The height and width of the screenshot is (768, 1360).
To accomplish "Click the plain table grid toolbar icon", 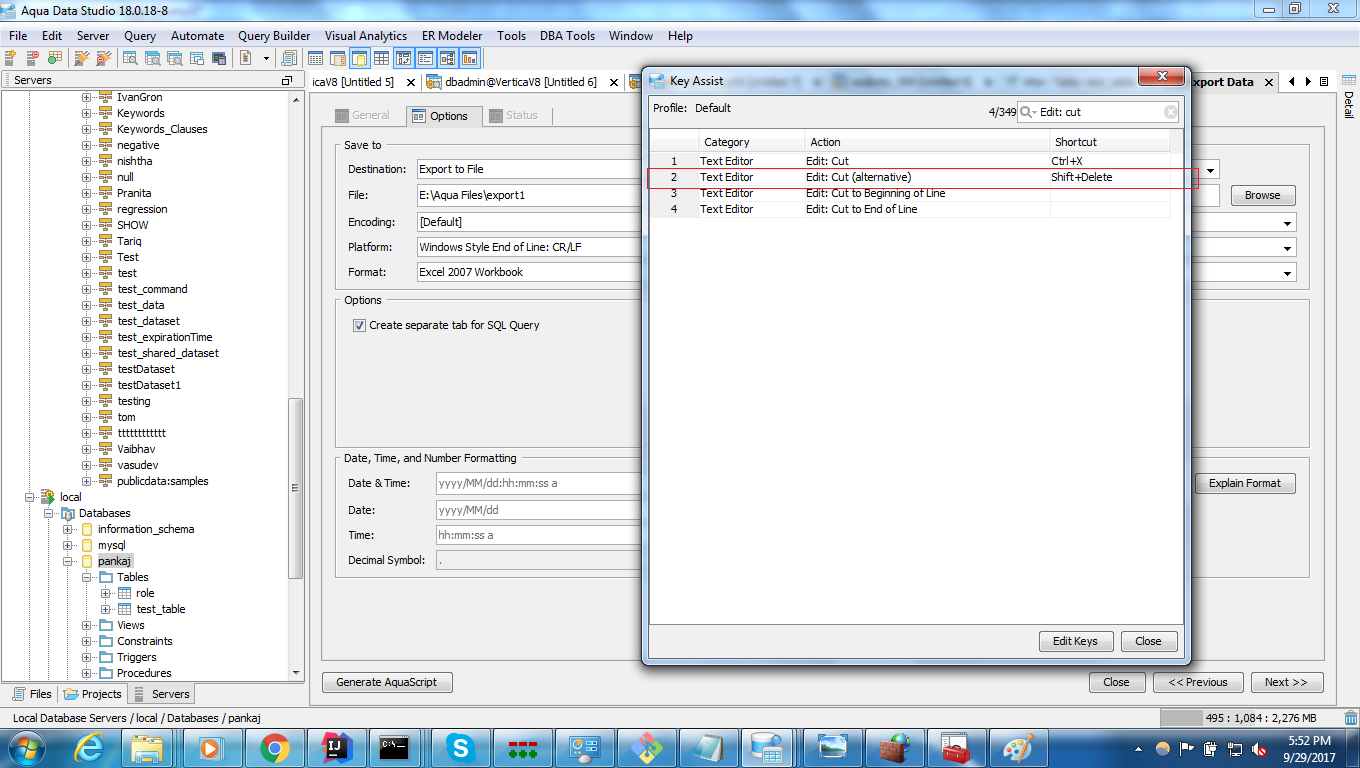I will 381,58.
